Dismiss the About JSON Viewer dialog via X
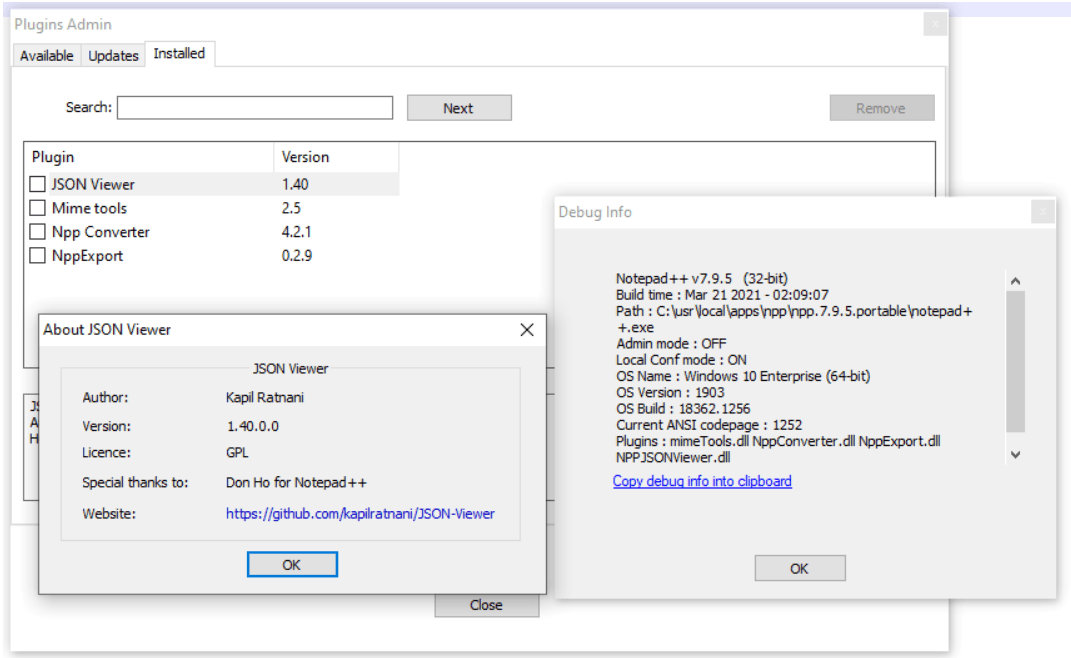The width and height of the screenshot is (1071, 658). point(527,329)
